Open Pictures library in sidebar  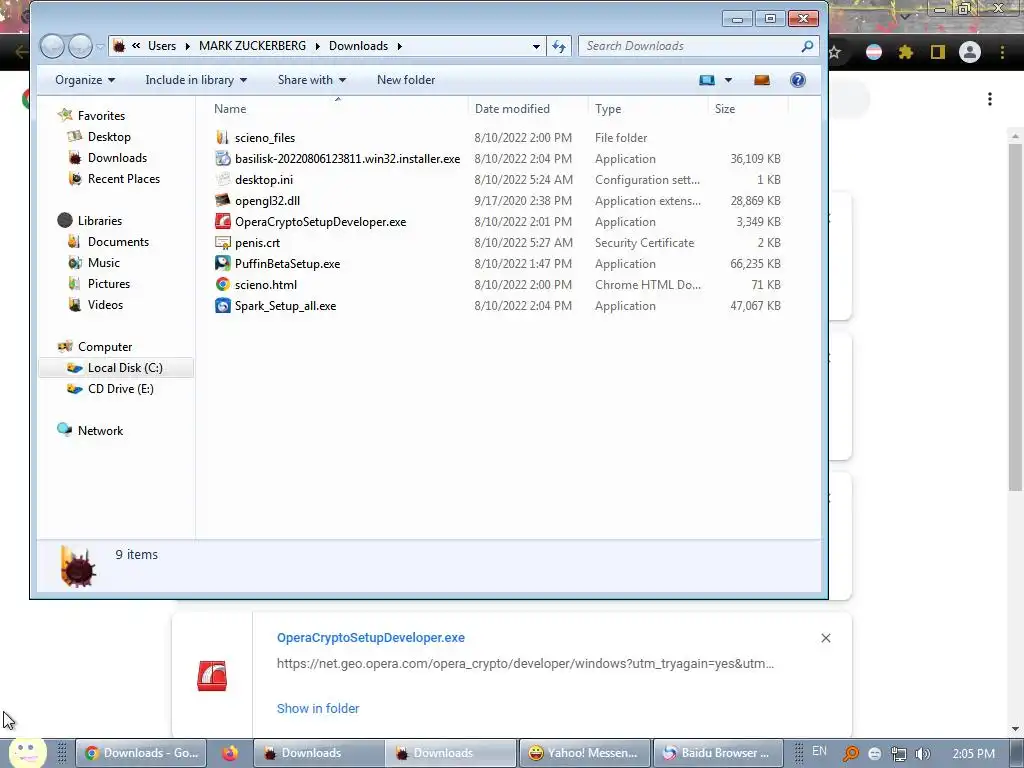(108, 283)
